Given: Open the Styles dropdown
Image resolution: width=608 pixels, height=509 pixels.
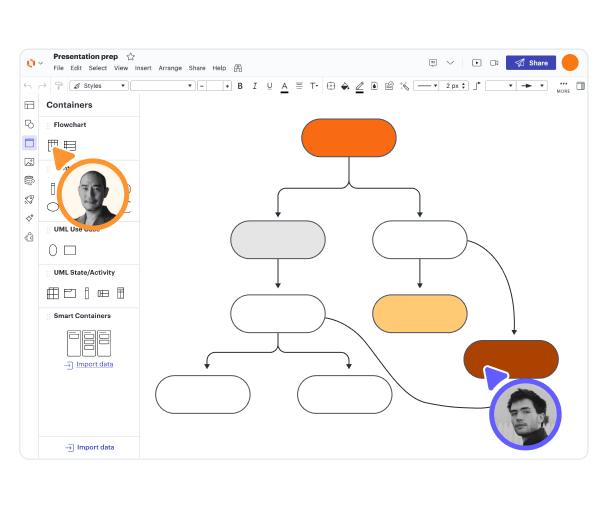Looking at the screenshot, I should (161, 86).
